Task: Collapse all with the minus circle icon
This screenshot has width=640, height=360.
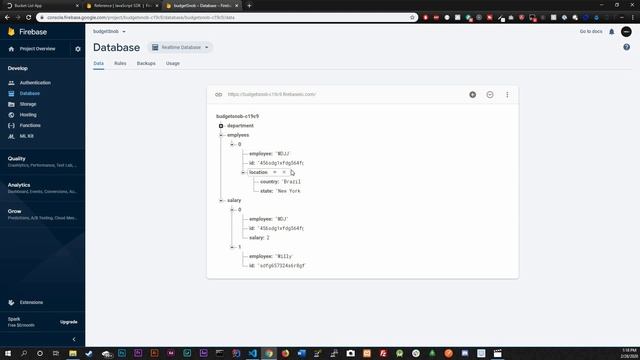Action: point(490,95)
